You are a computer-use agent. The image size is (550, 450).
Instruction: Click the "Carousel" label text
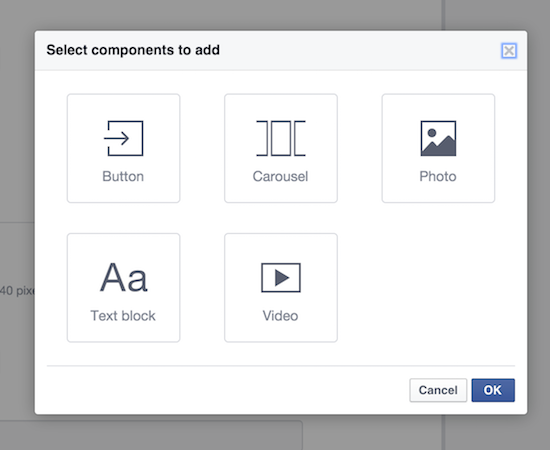pyautogui.click(x=280, y=176)
